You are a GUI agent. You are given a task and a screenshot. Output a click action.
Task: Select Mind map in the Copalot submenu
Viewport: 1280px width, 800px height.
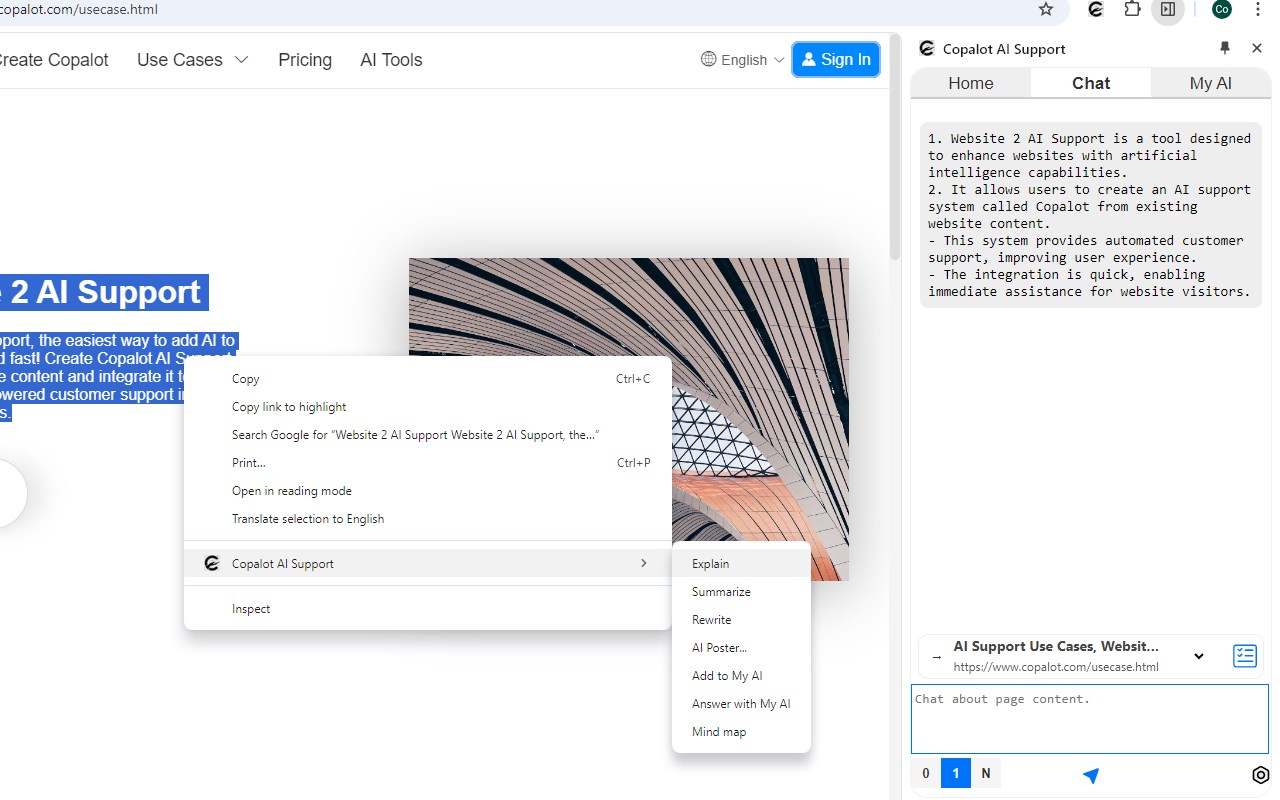click(741, 732)
